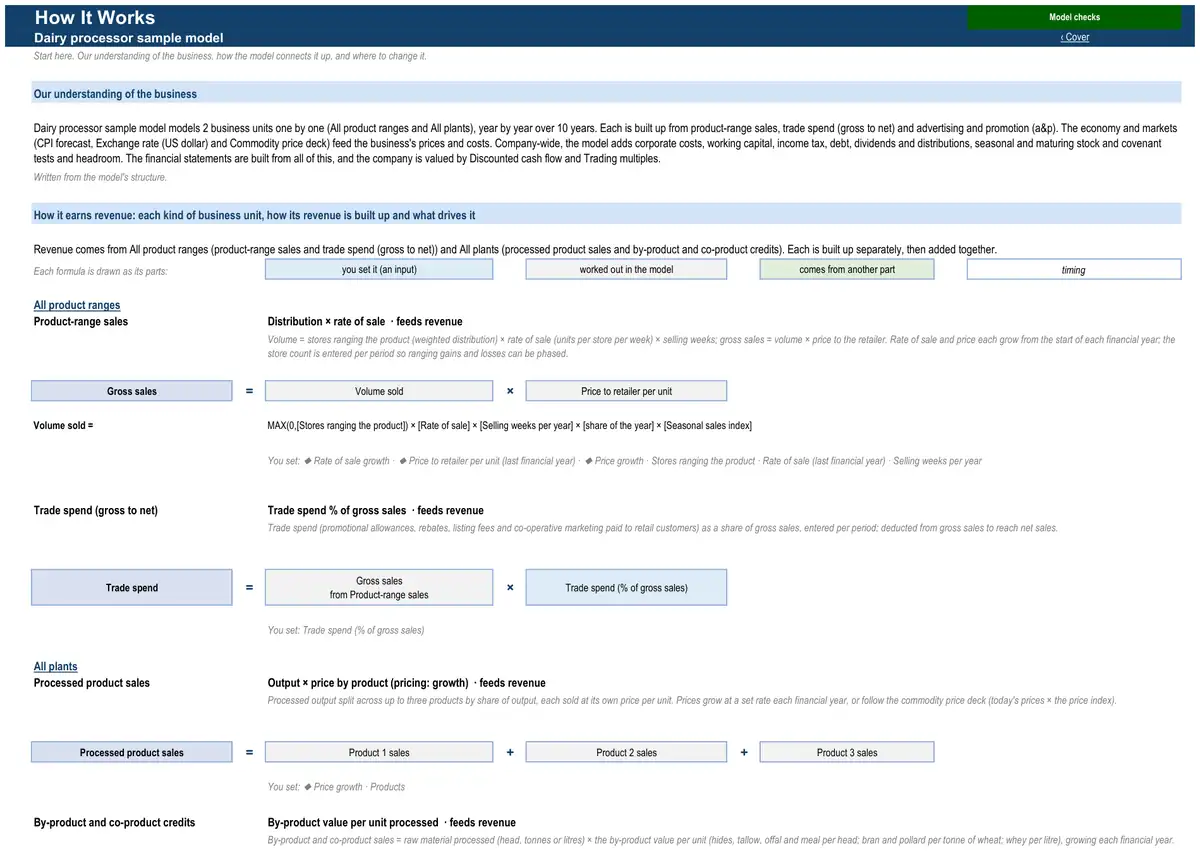The height and width of the screenshot is (851, 1200).
Task: Click 'Distribution × rate of sale · feeds revenue' heading
Action: coord(365,322)
